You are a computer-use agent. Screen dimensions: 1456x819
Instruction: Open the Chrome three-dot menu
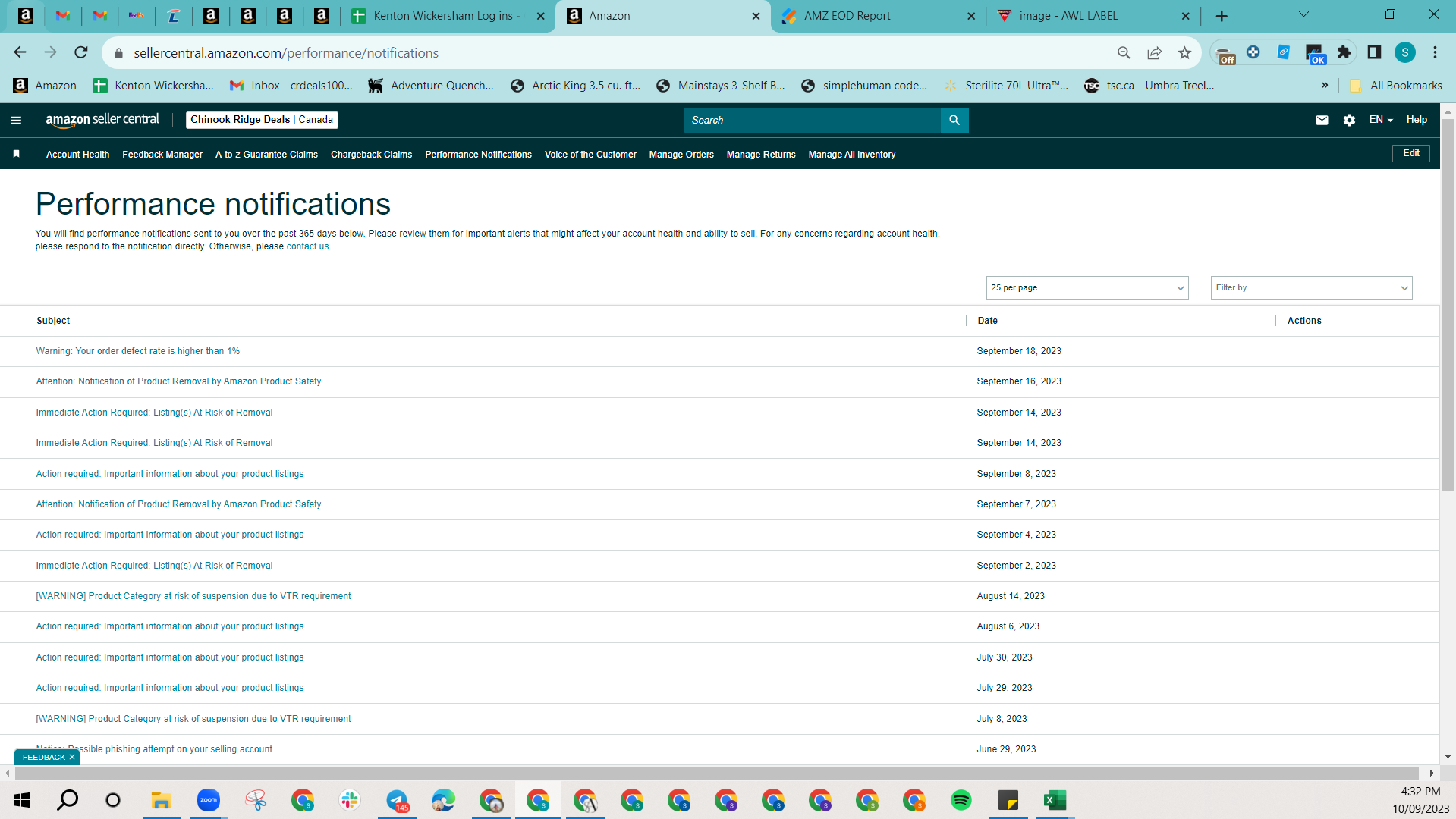point(1435,52)
